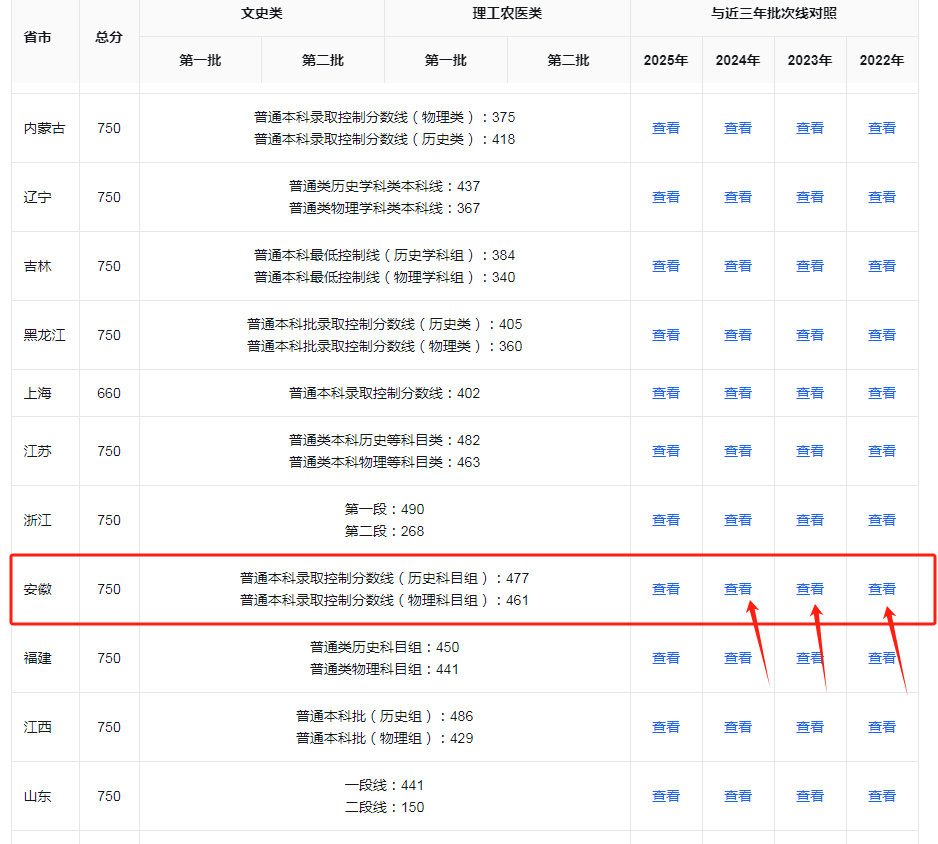938x844 pixels.
Task: View 山东 2022年 score line
Action: coord(882,796)
